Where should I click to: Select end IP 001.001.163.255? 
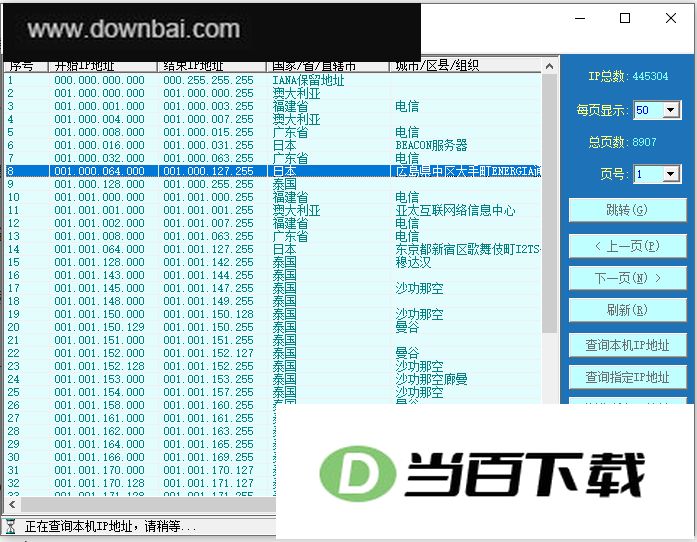(208, 431)
